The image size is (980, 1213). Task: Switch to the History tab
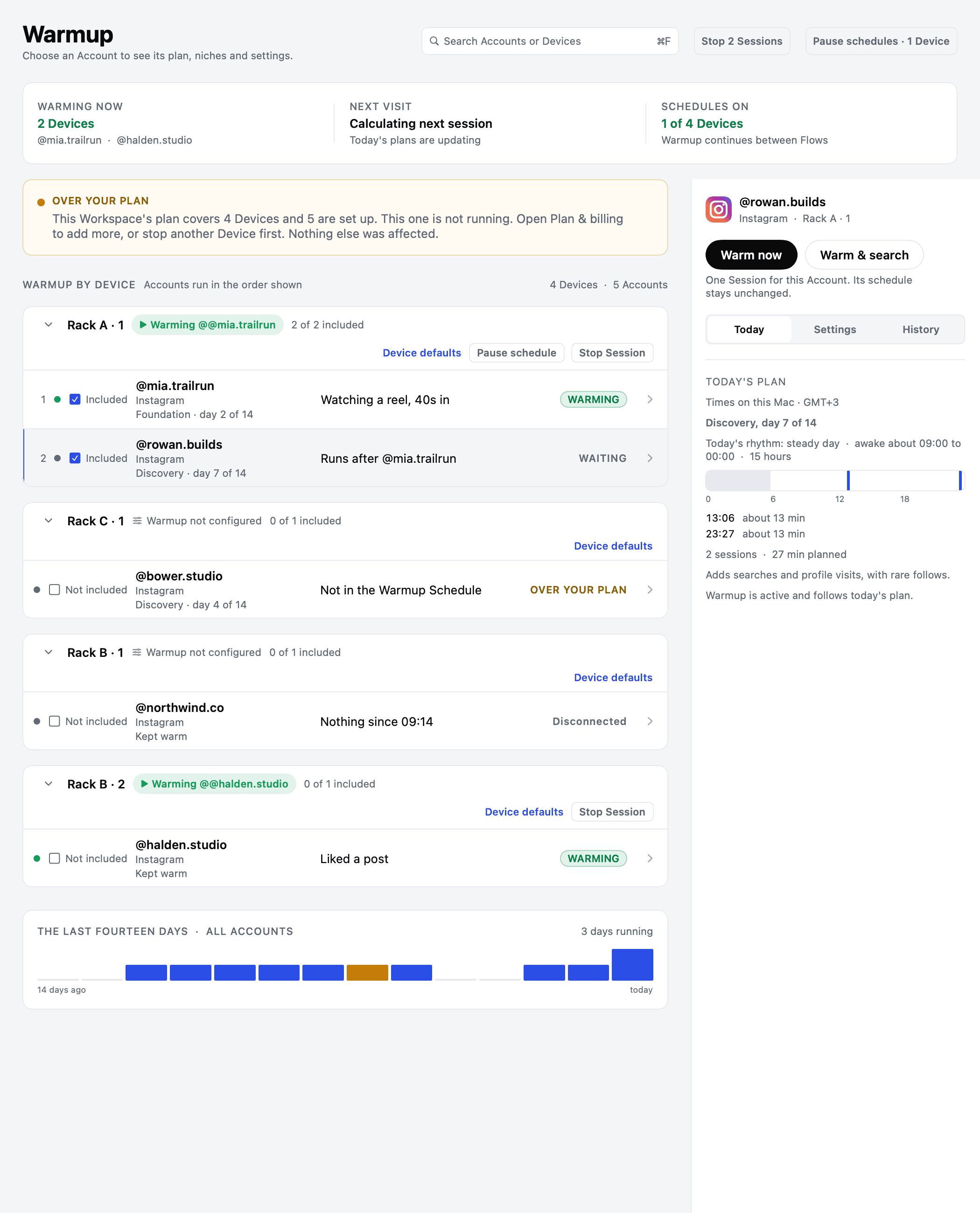tap(920, 329)
